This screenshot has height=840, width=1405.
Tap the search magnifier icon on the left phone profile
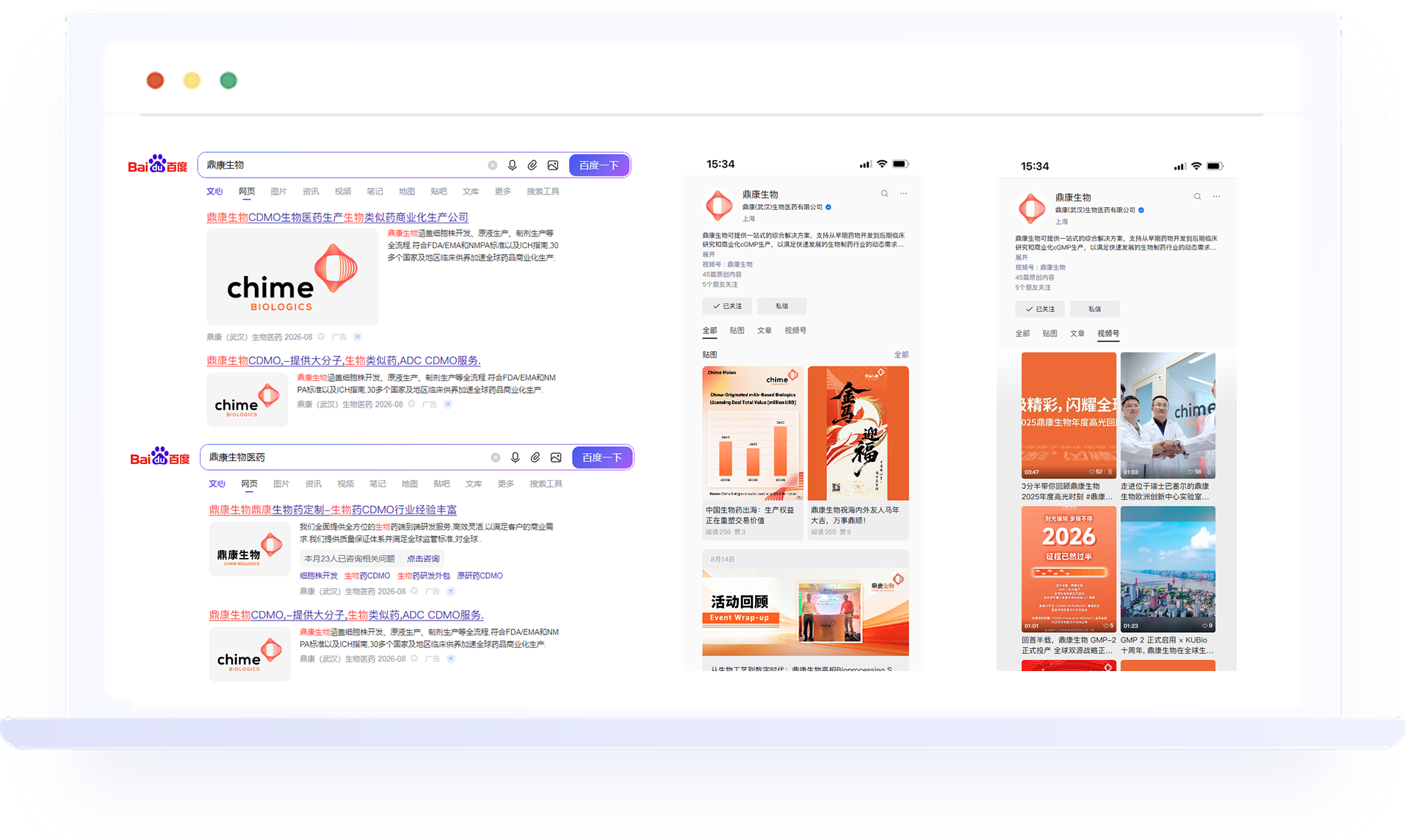(884, 194)
